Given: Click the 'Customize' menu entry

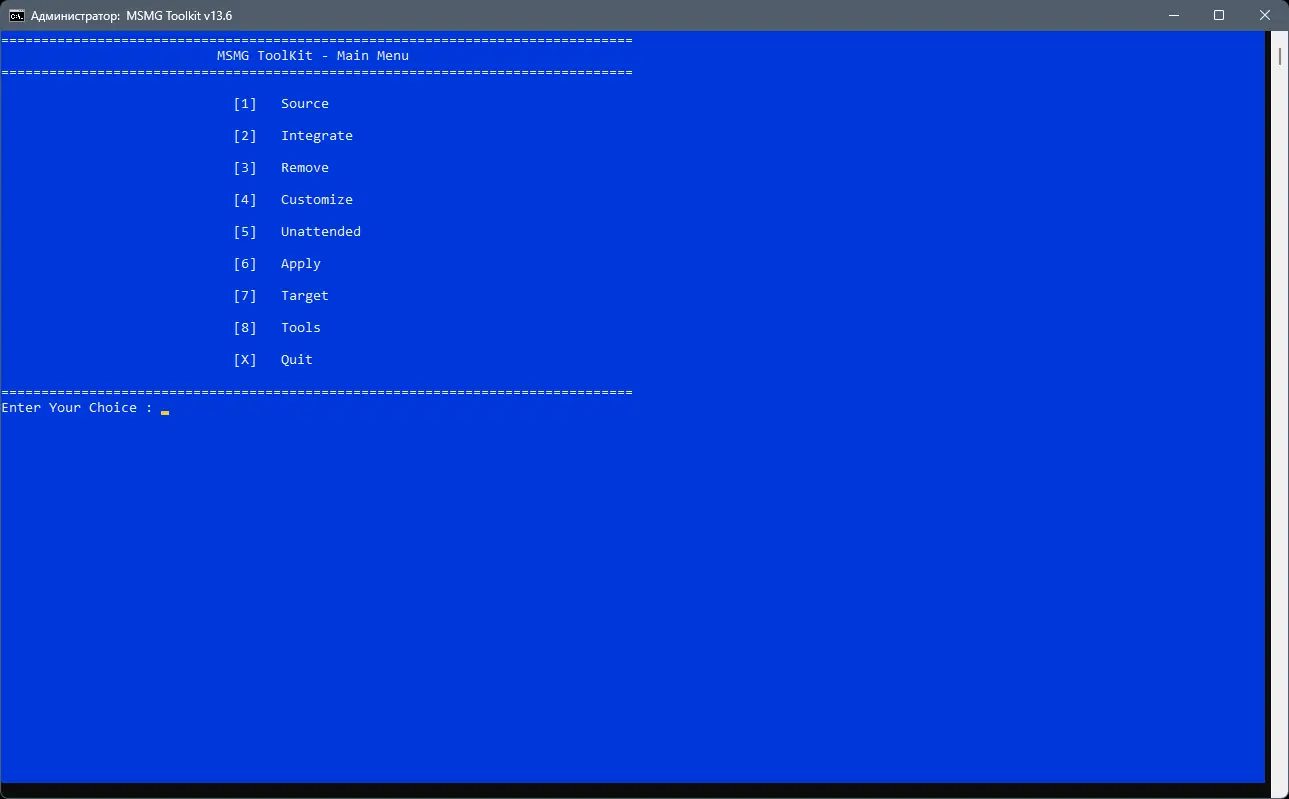Looking at the screenshot, I should click(317, 200).
